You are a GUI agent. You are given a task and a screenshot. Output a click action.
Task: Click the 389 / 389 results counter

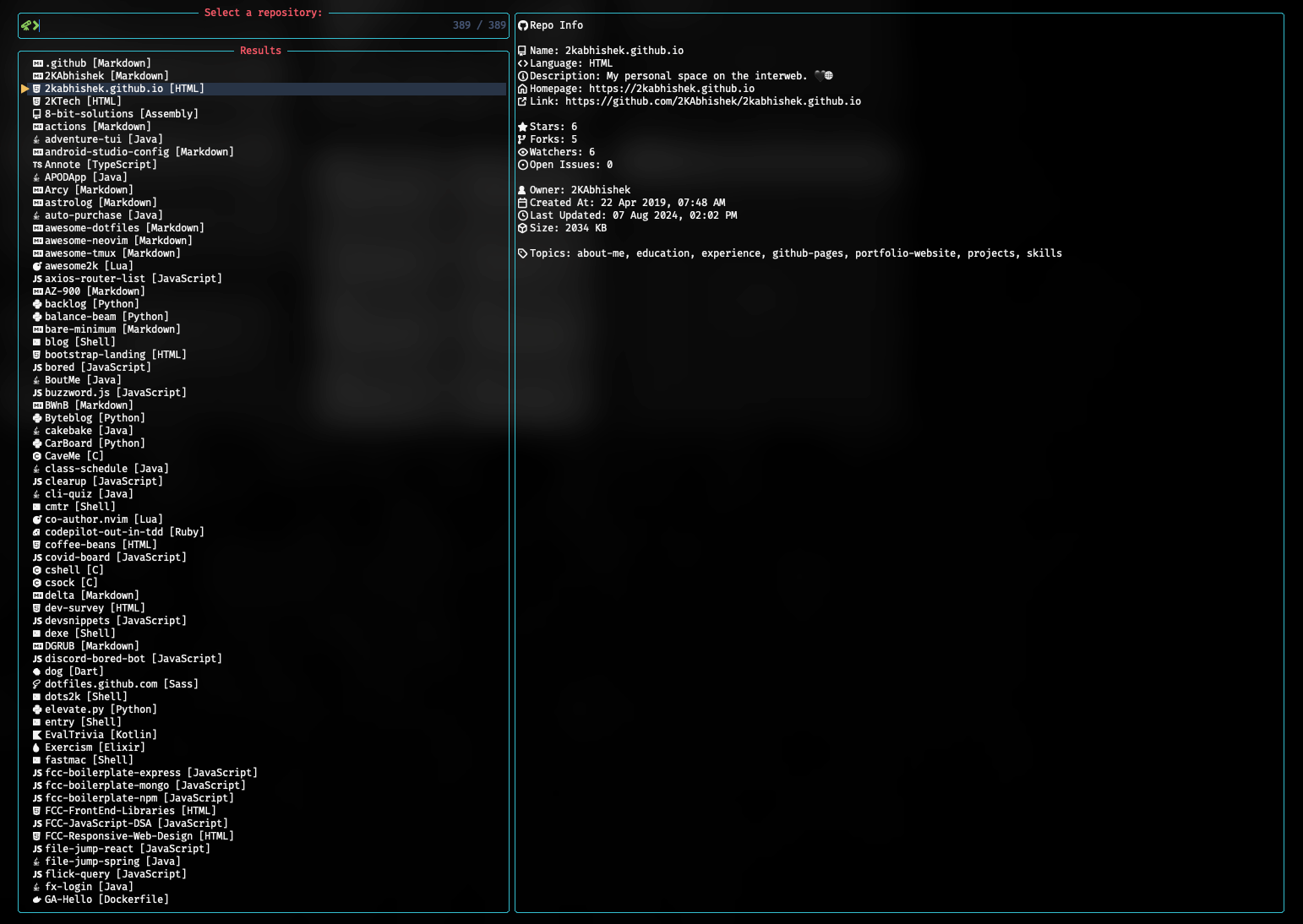[479, 25]
